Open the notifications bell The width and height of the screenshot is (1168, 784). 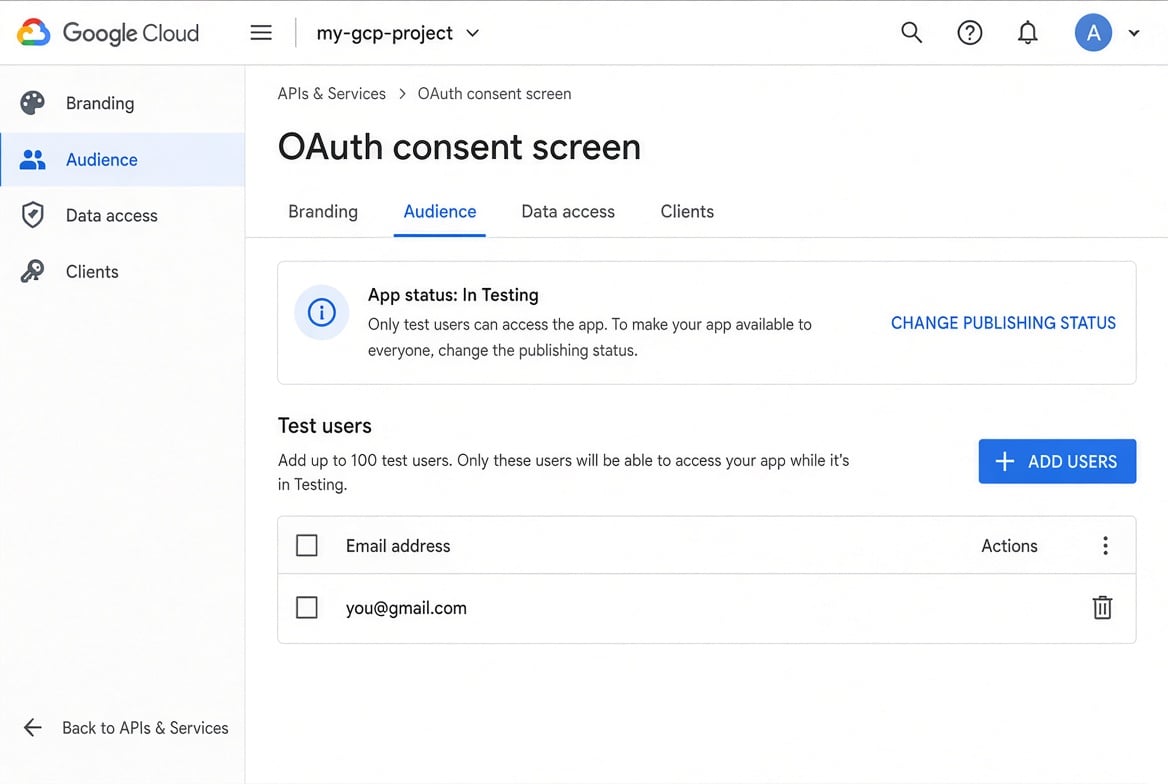[1027, 33]
